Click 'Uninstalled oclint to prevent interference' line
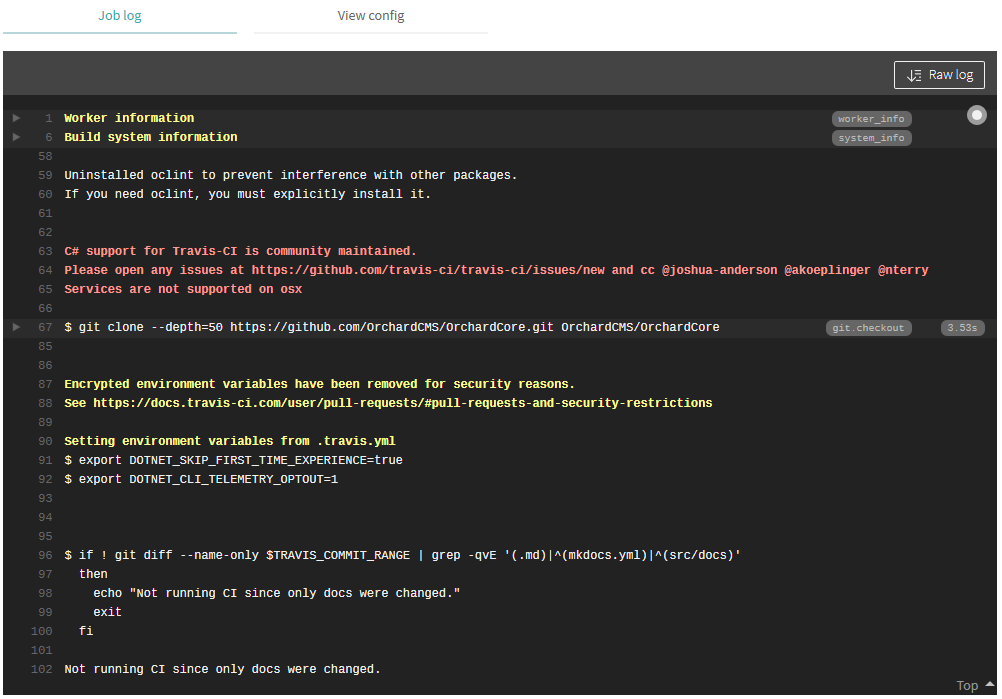 click(290, 175)
